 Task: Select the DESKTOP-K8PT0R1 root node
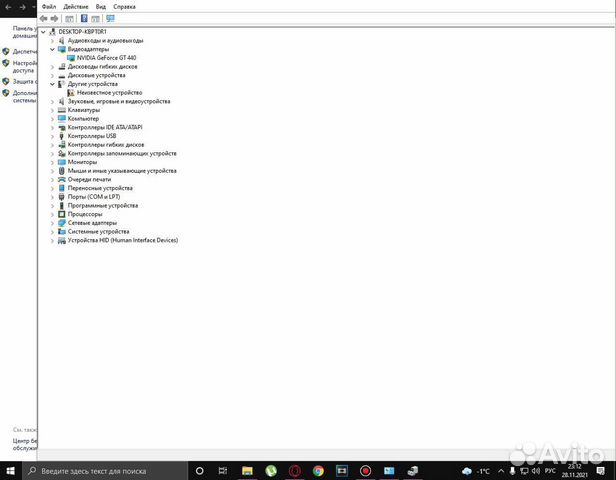[x=83, y=32]
